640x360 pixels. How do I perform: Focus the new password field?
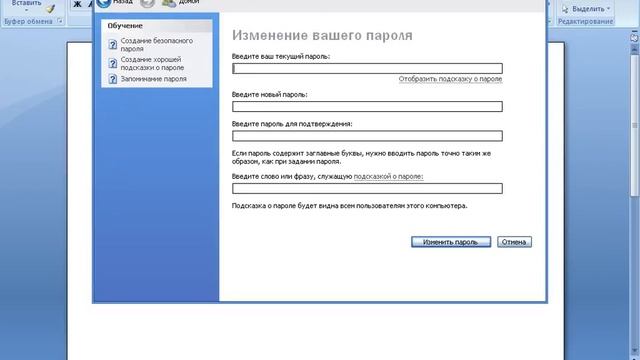pos(367,107)
